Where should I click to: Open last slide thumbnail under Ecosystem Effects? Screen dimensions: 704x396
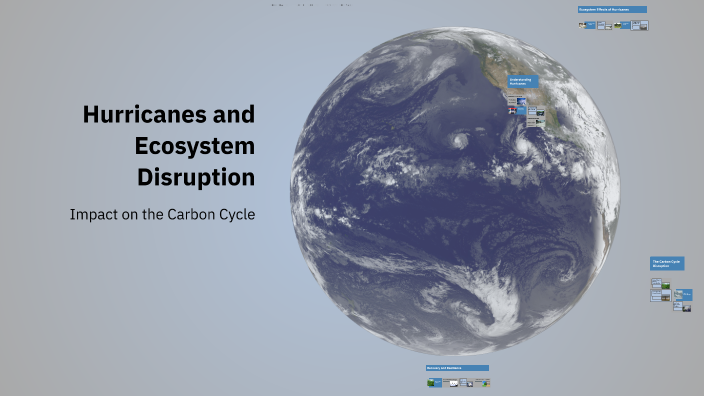[640, 26]
